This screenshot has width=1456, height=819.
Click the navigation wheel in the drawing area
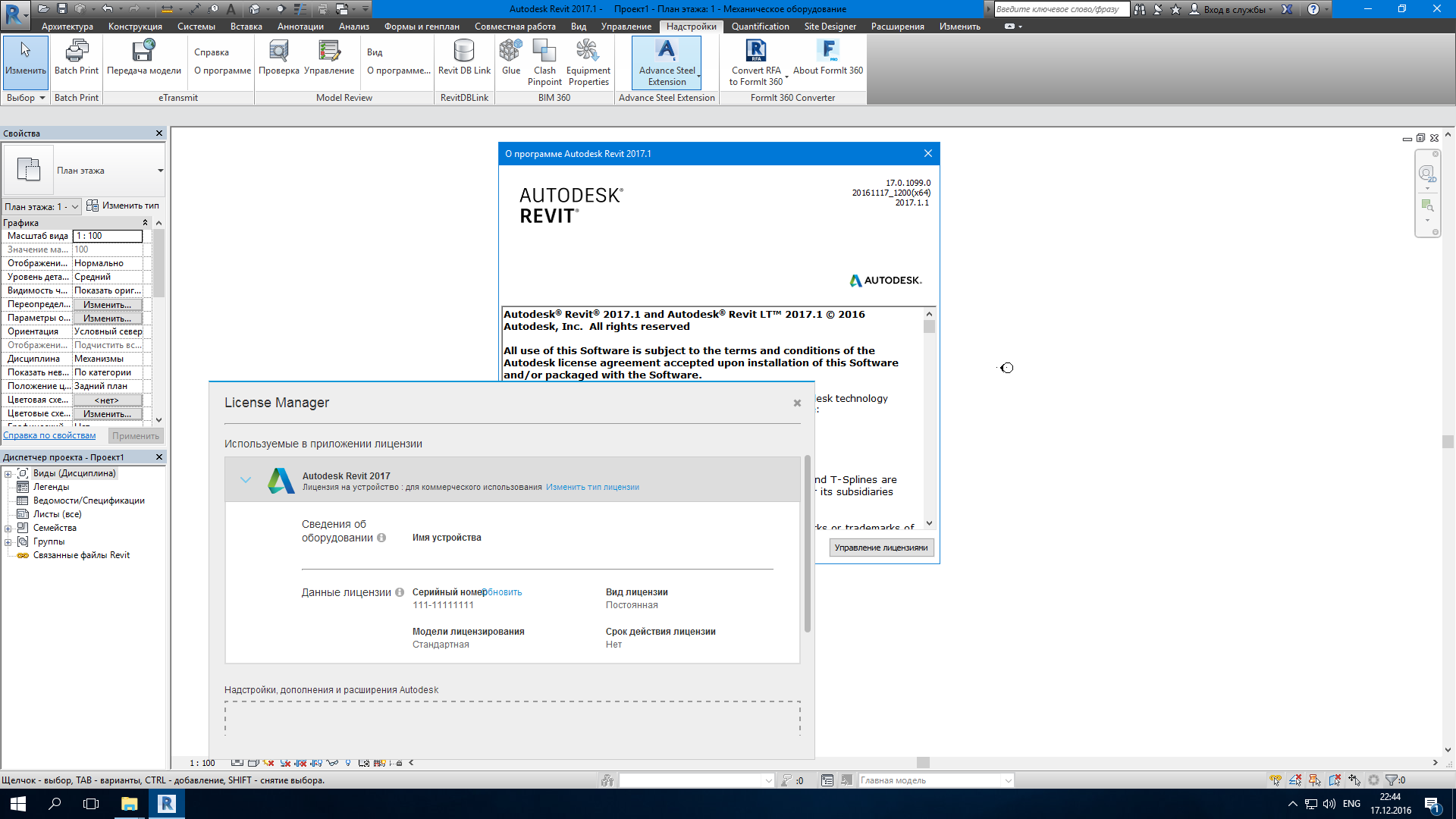(x=1426, y=174)
